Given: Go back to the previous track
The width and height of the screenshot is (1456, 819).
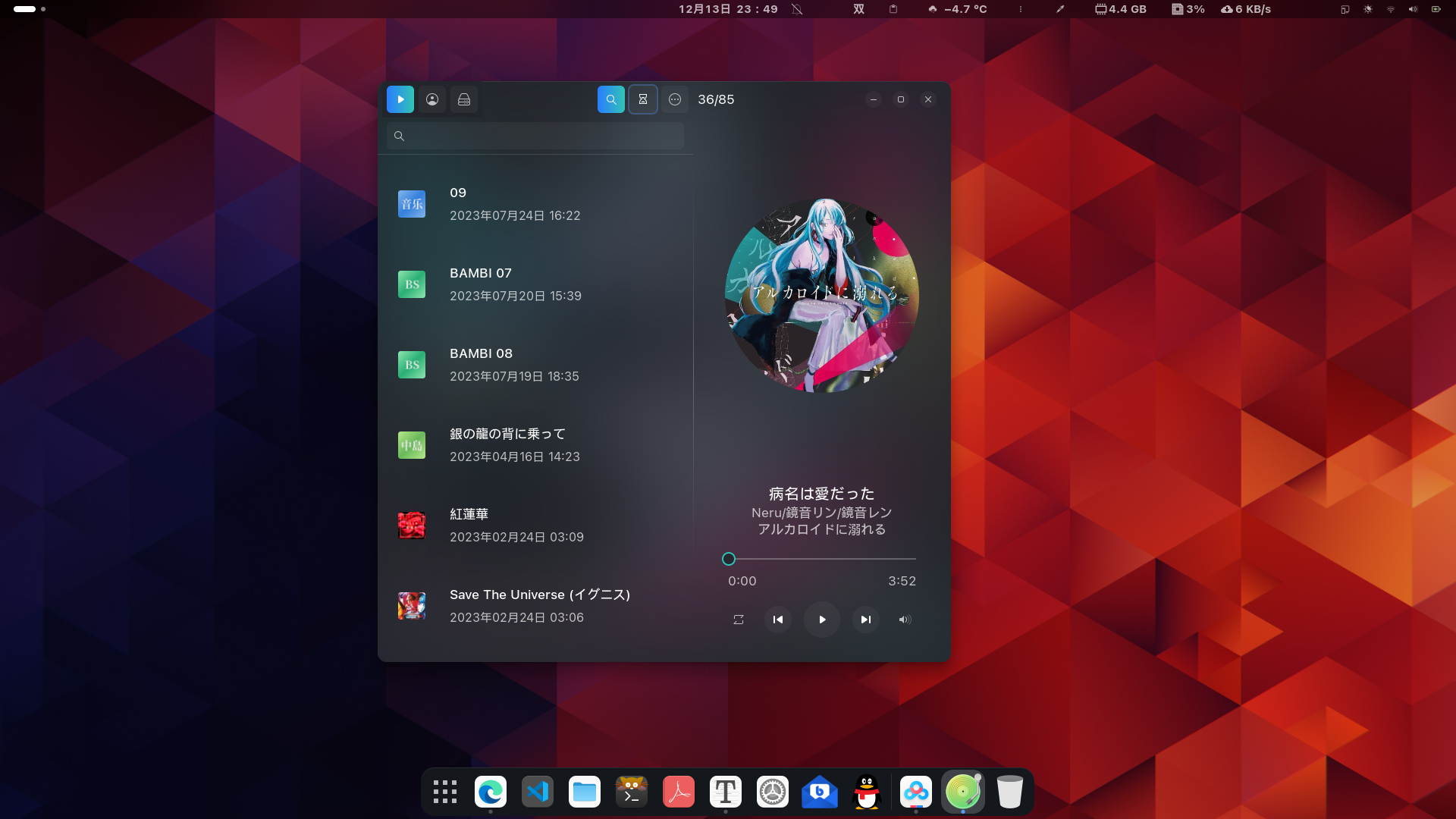Looking at the screenshot, I should pyautogui.click(x=777, y=620).
